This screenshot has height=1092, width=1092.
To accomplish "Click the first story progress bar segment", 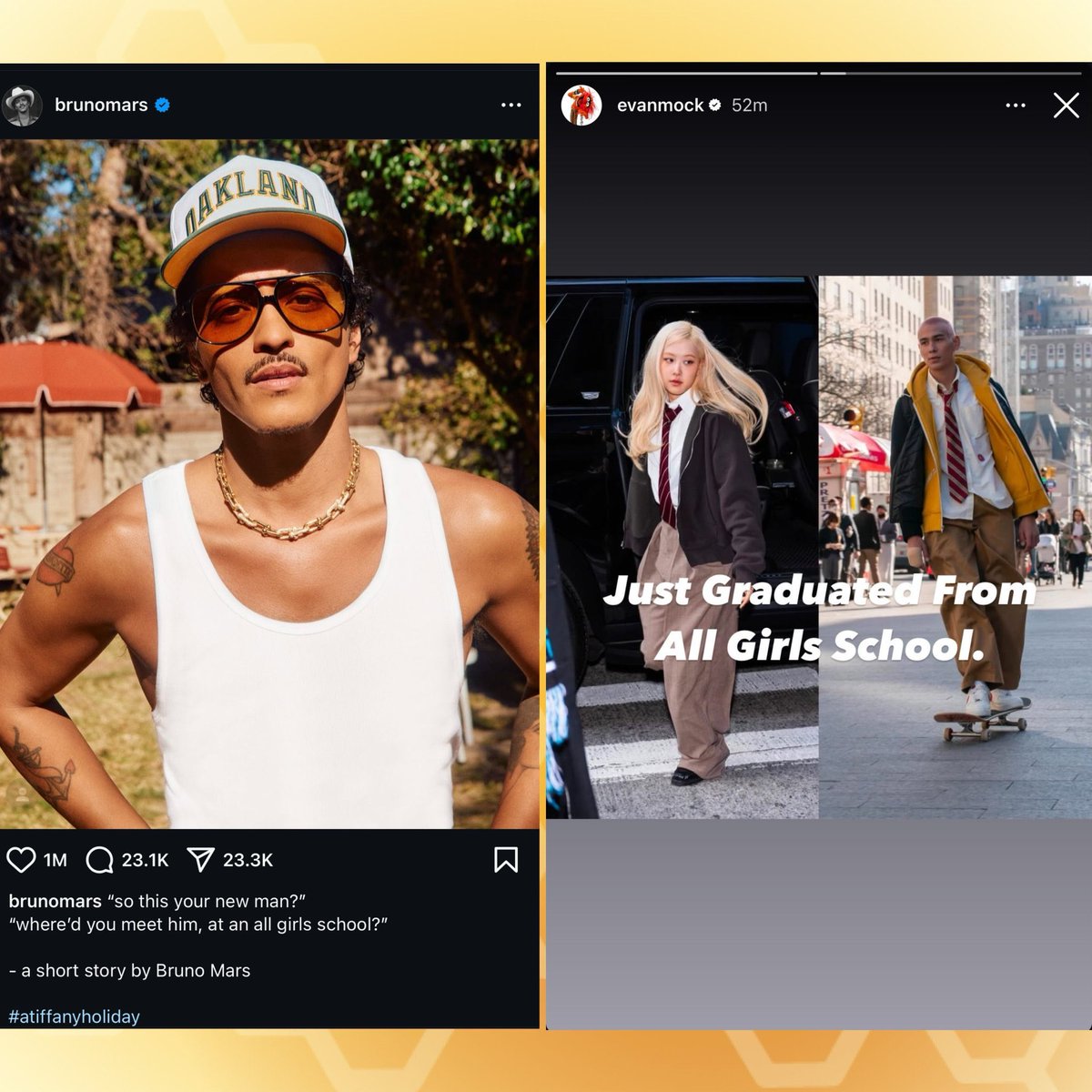I will 686,73.
